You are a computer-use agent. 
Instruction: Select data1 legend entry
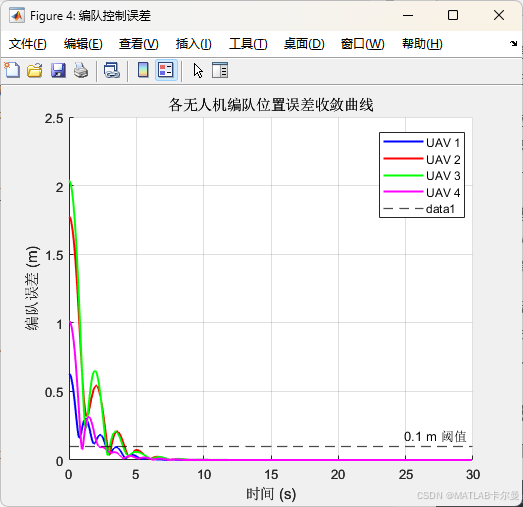click(x=419, y=209)
